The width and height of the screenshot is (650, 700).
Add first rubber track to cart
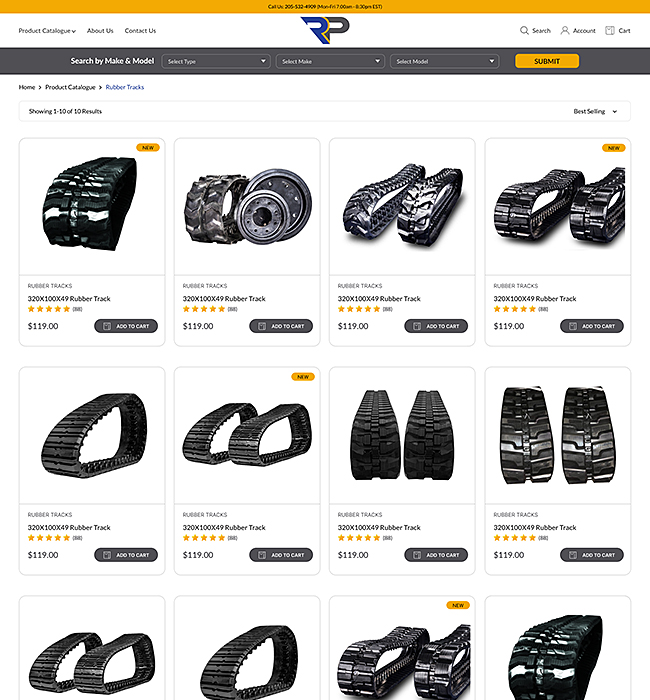(x=126, y=326)
